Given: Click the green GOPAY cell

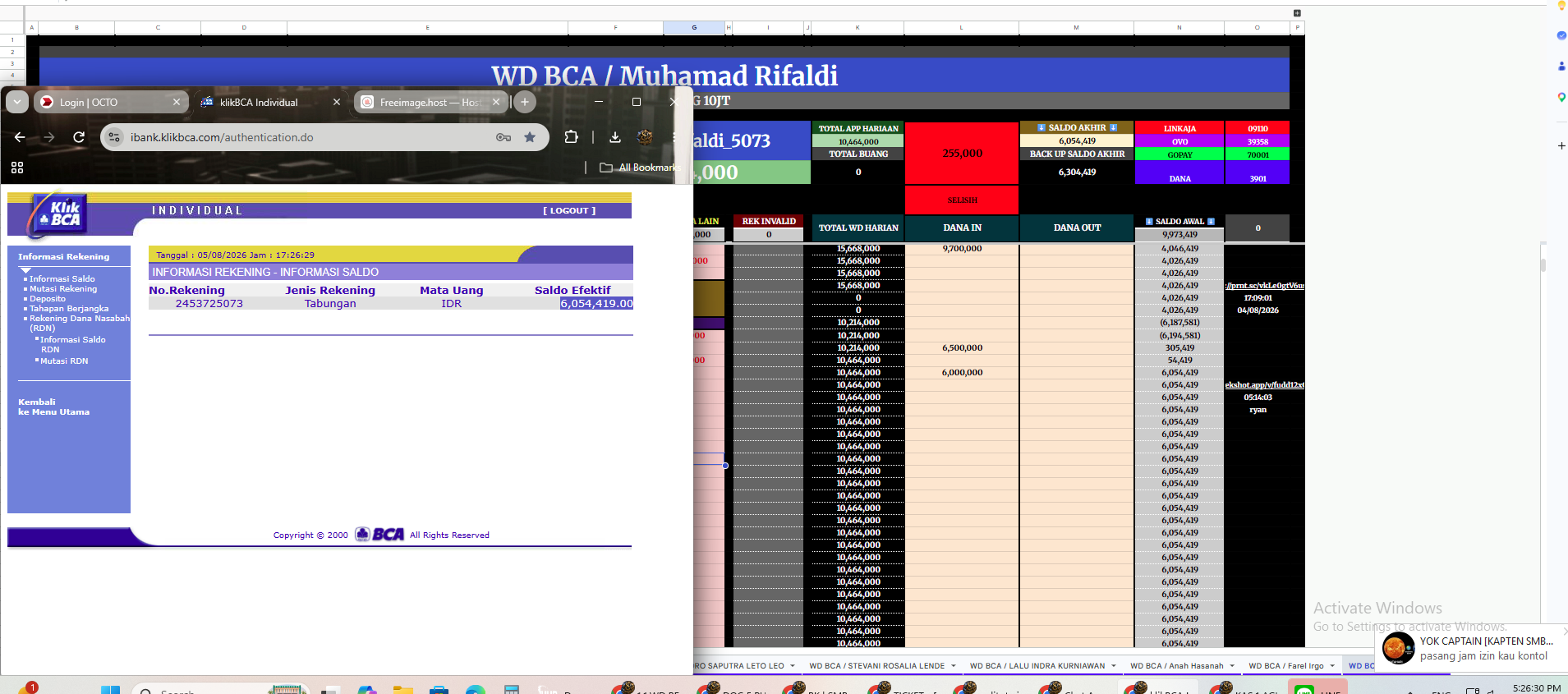Looking at the screenshot, I should [1179, 154].
